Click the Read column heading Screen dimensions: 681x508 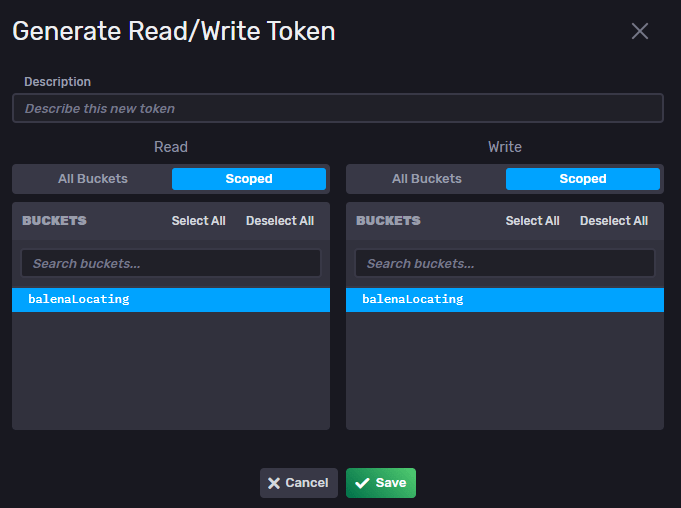pyautogui.click(x=171, y=147)
